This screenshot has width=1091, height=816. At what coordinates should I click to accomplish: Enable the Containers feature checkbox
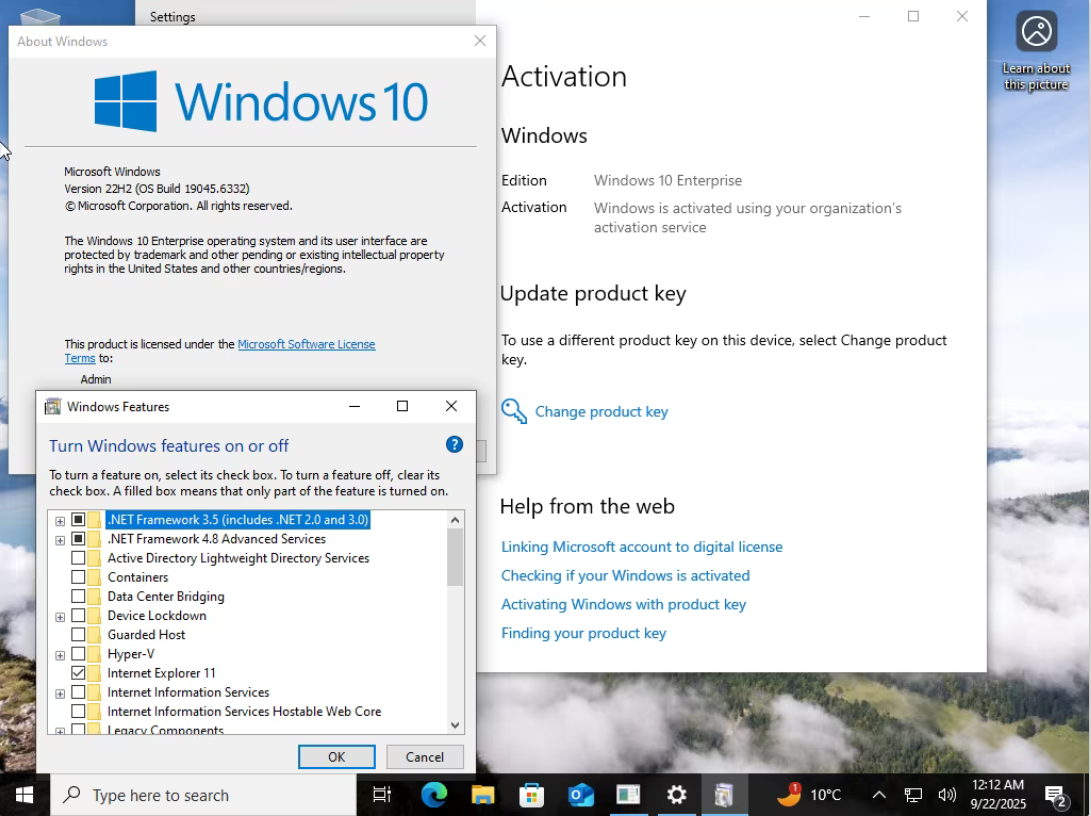point(78,577)
